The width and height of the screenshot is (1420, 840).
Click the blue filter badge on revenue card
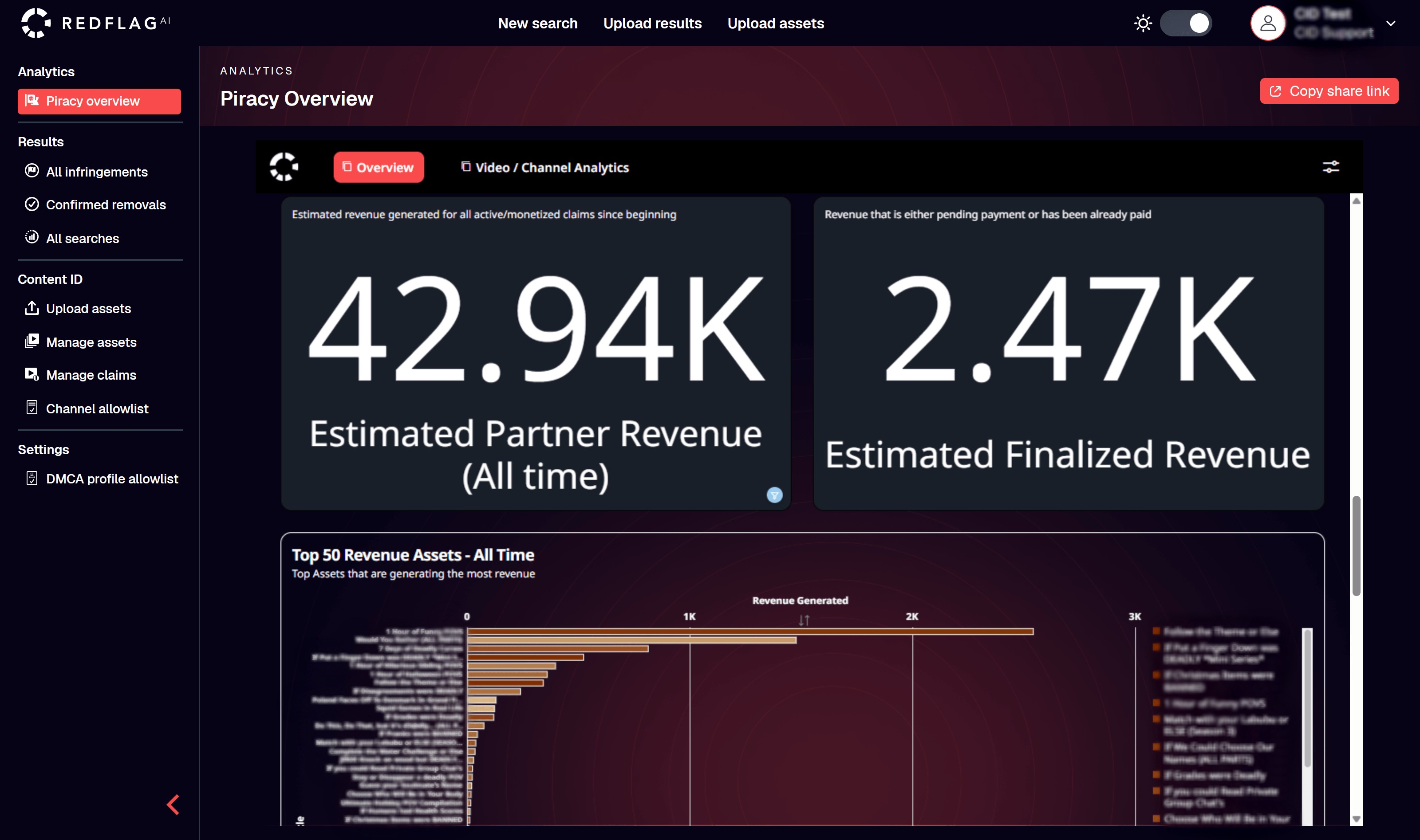point(774,495)
